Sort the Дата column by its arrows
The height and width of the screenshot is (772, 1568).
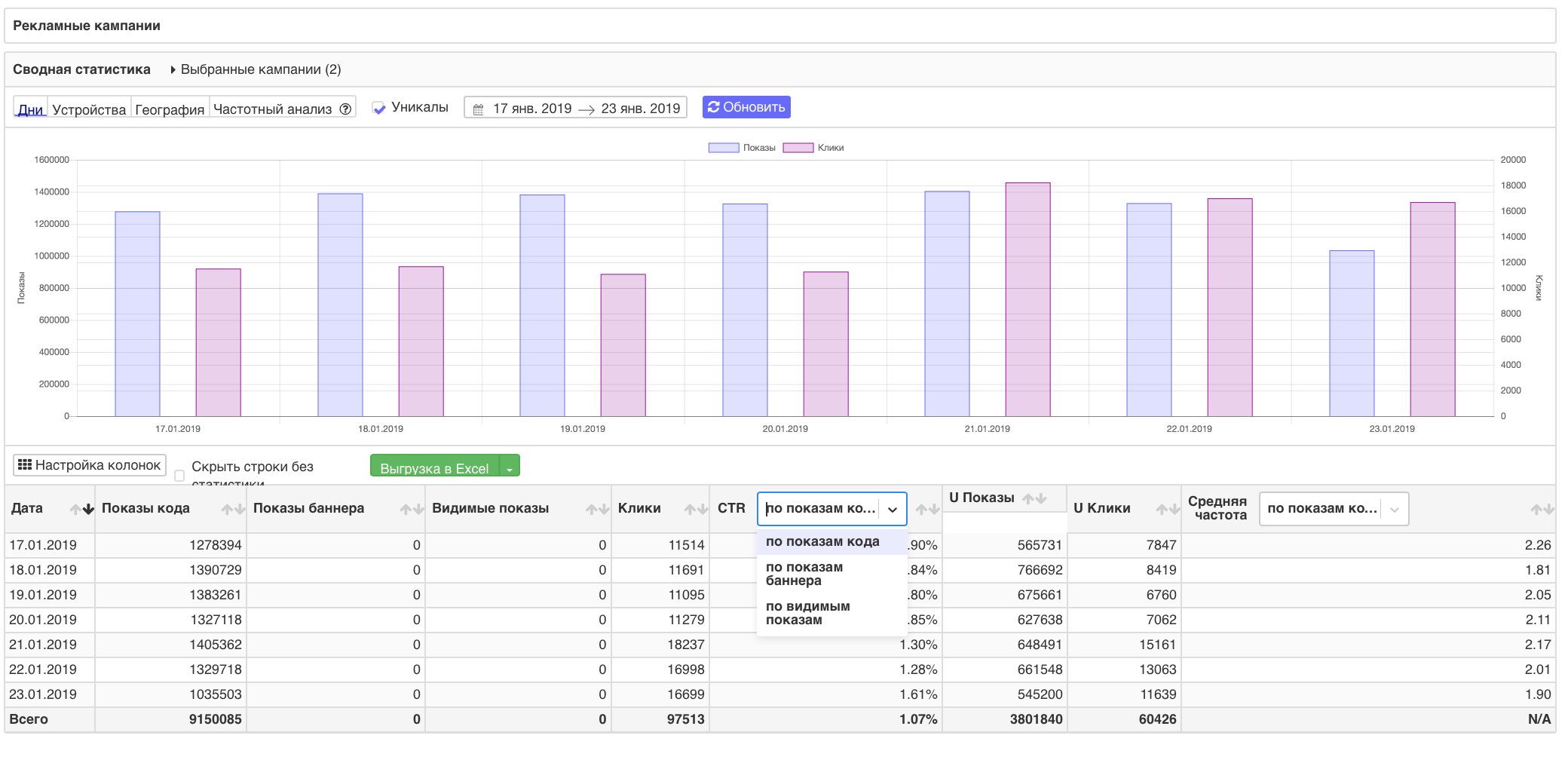click(x=82, y=509)
